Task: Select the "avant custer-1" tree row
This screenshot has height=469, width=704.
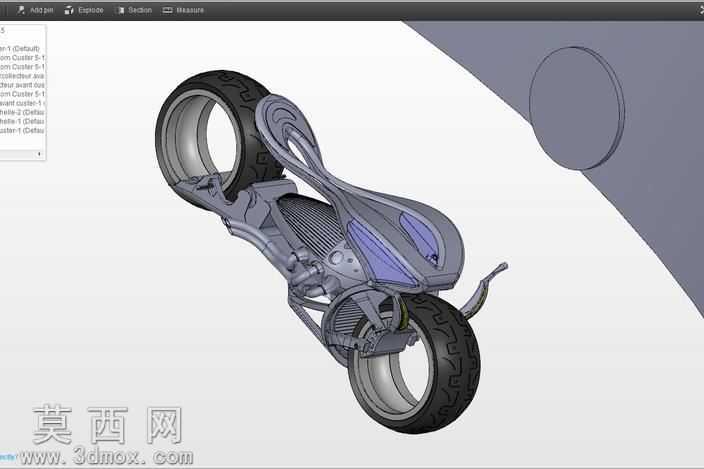Action: (x=22, y=103)
